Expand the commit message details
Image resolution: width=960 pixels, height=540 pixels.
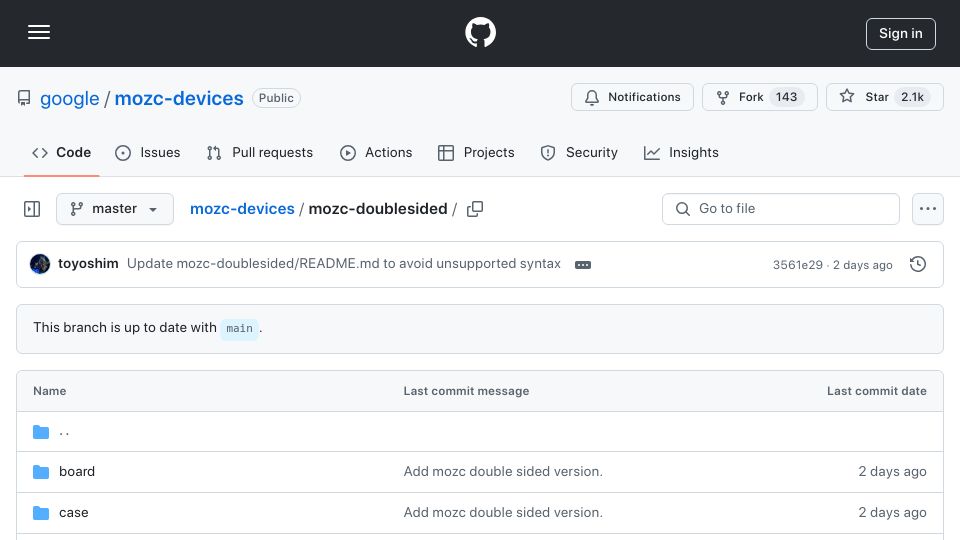tap(583, 264)
